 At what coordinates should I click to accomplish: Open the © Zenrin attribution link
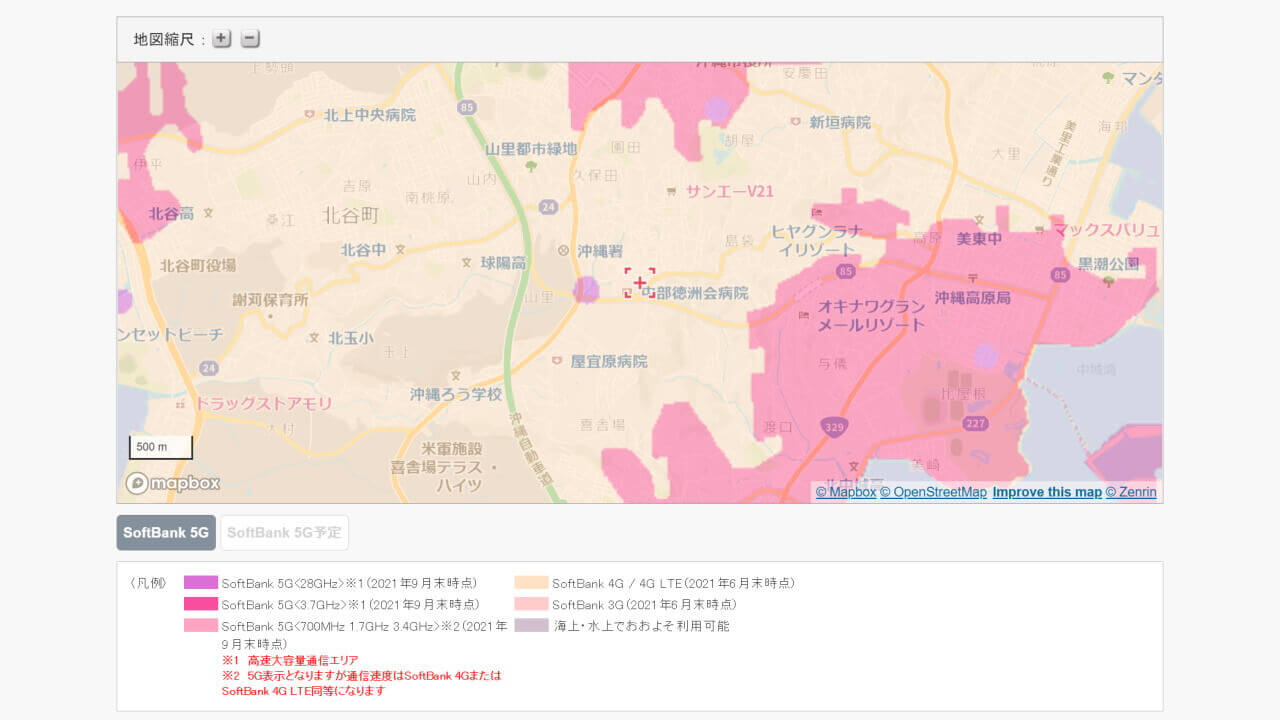coord(1131,492)
